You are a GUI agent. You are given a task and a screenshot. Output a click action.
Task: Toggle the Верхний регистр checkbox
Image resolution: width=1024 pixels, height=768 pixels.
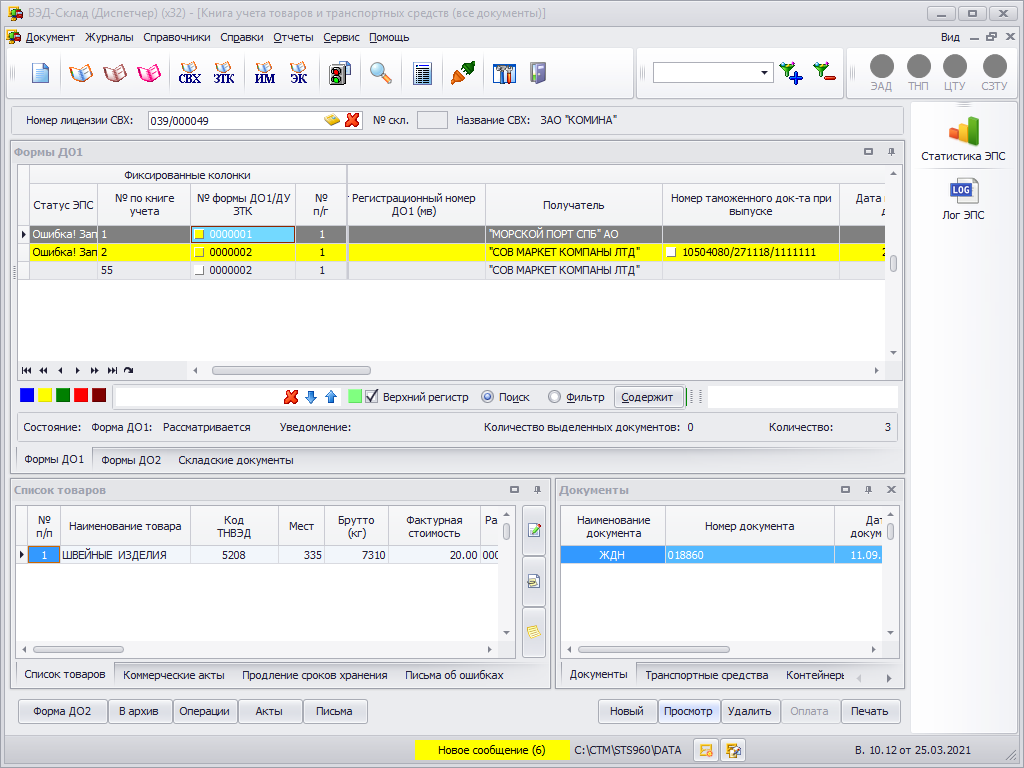pyautogui.click(x=372, y=397)
